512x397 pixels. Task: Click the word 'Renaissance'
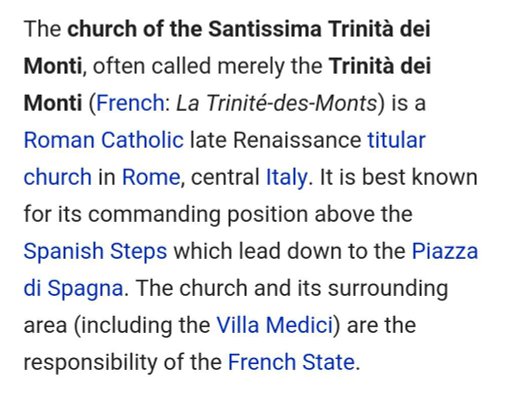click(297, 140)
